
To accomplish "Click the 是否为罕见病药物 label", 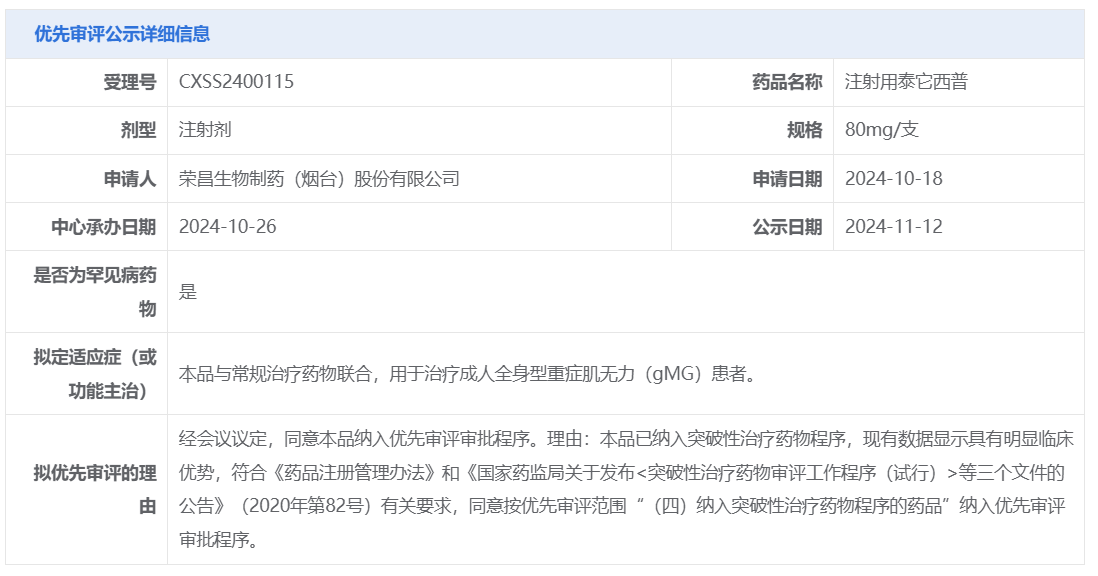I will (x=95, y=292).
